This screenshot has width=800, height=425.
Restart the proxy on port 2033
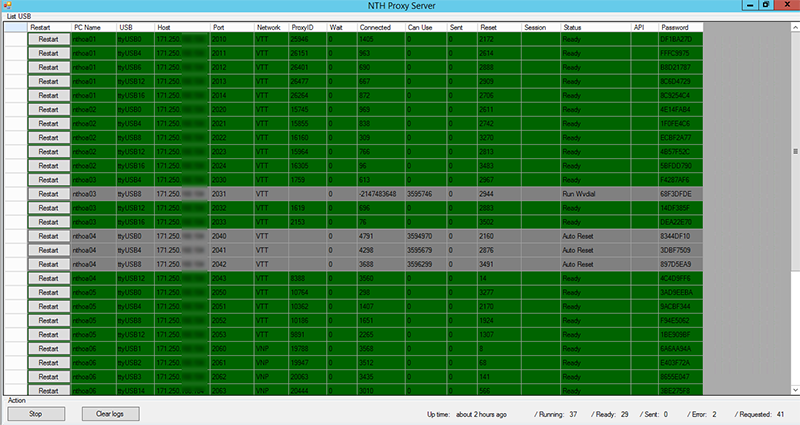tap(48, 222)
